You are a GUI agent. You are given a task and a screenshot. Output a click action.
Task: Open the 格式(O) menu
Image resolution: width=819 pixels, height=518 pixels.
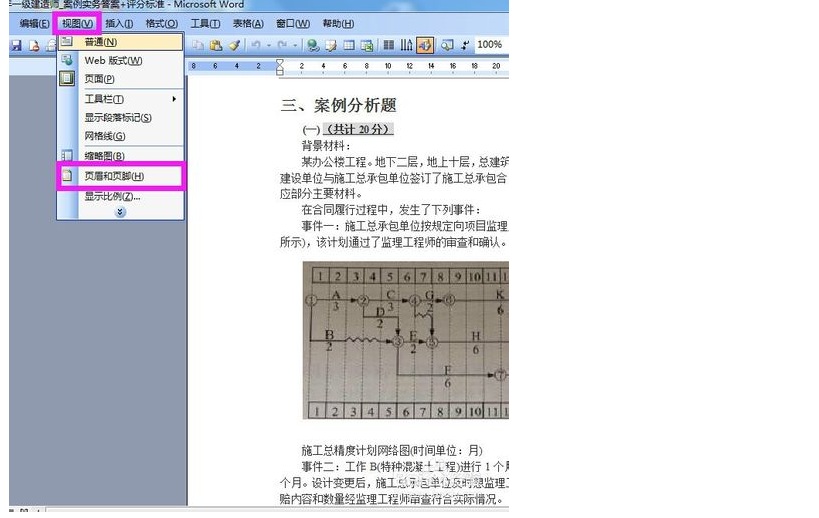pyautogui.click(x=161, y=23)
